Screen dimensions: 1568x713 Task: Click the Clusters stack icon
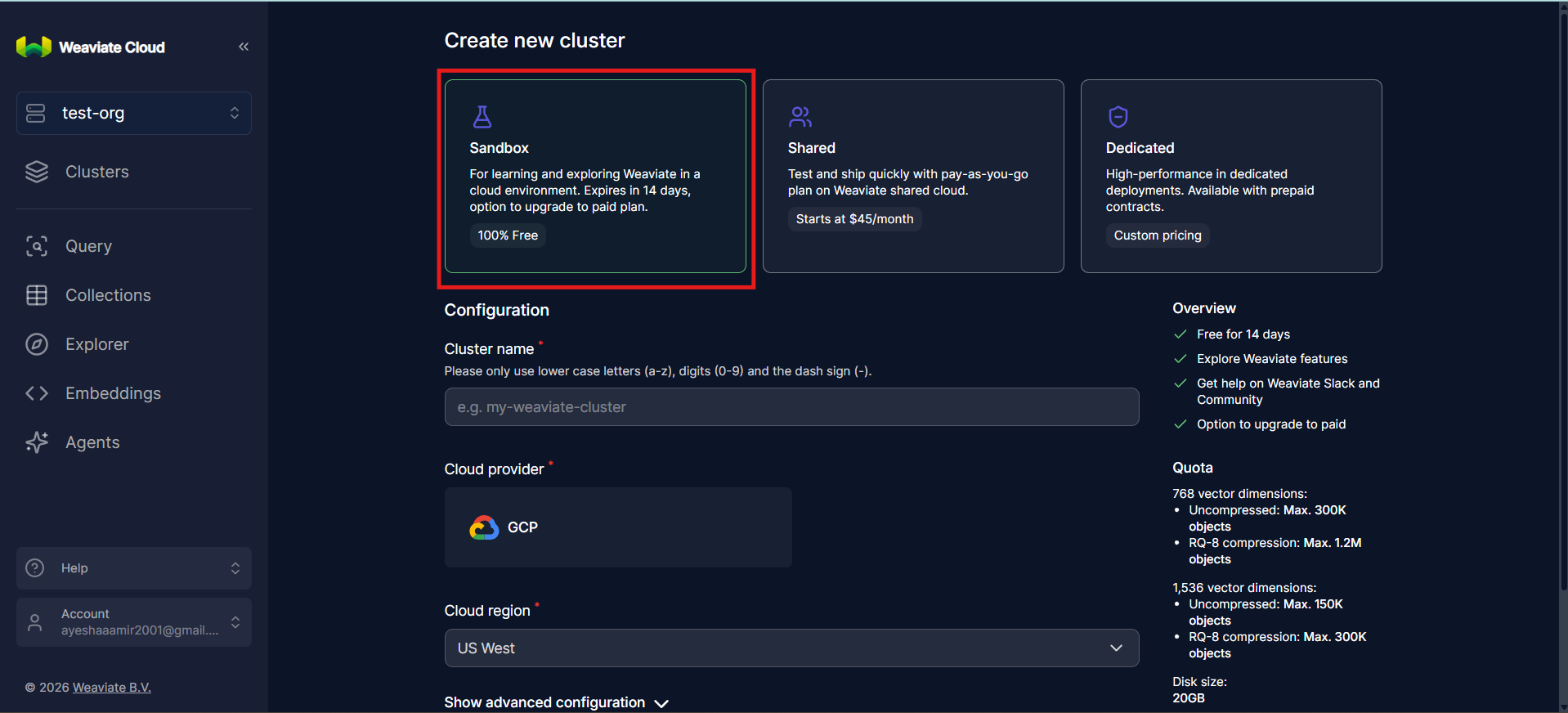click(37, 172)
